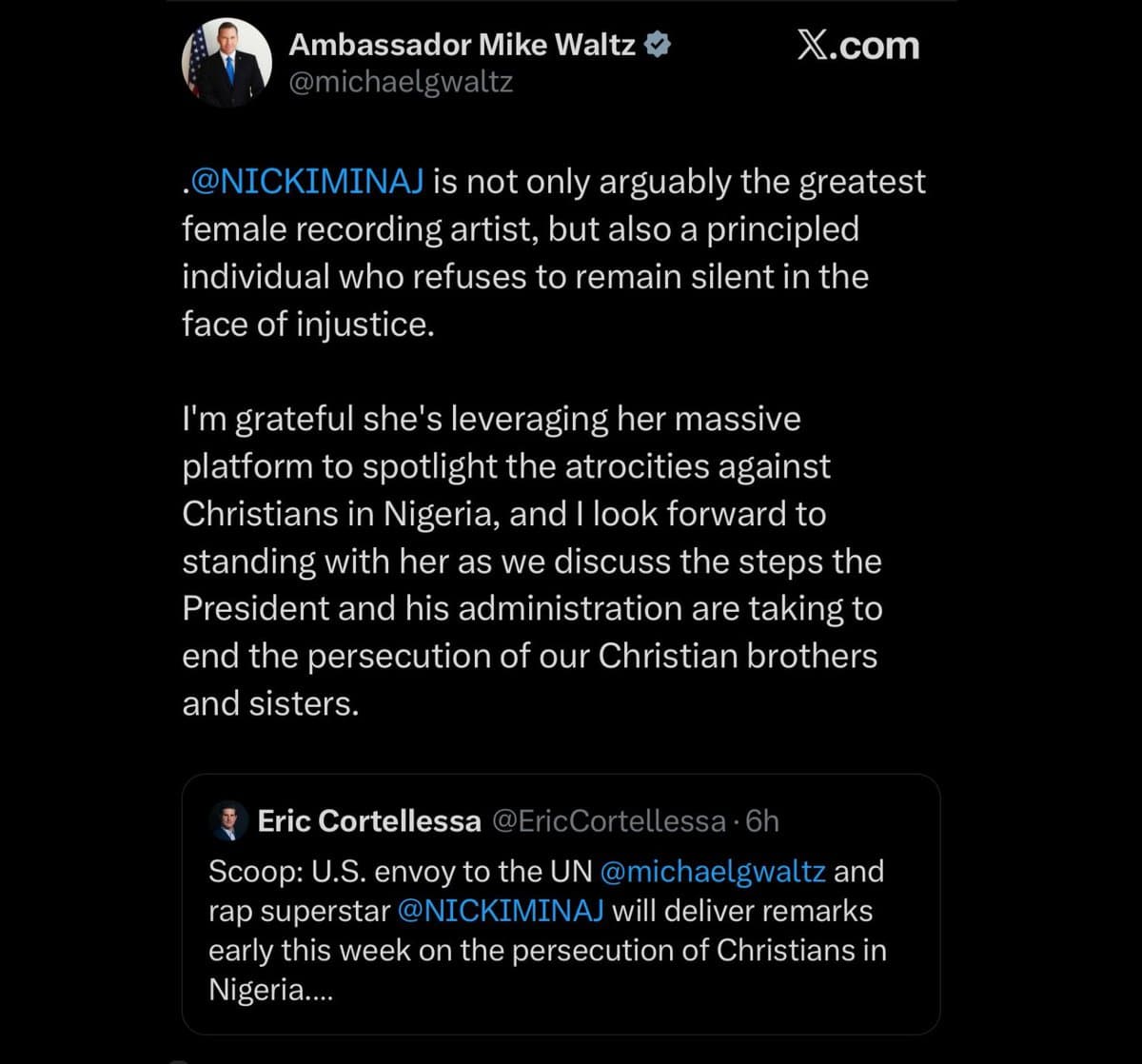This screenshot has height=1064, width=1142.
Task: Click the @michaelgwaltz link inside the quoted tweet
Action: click(x=716, y=871)
